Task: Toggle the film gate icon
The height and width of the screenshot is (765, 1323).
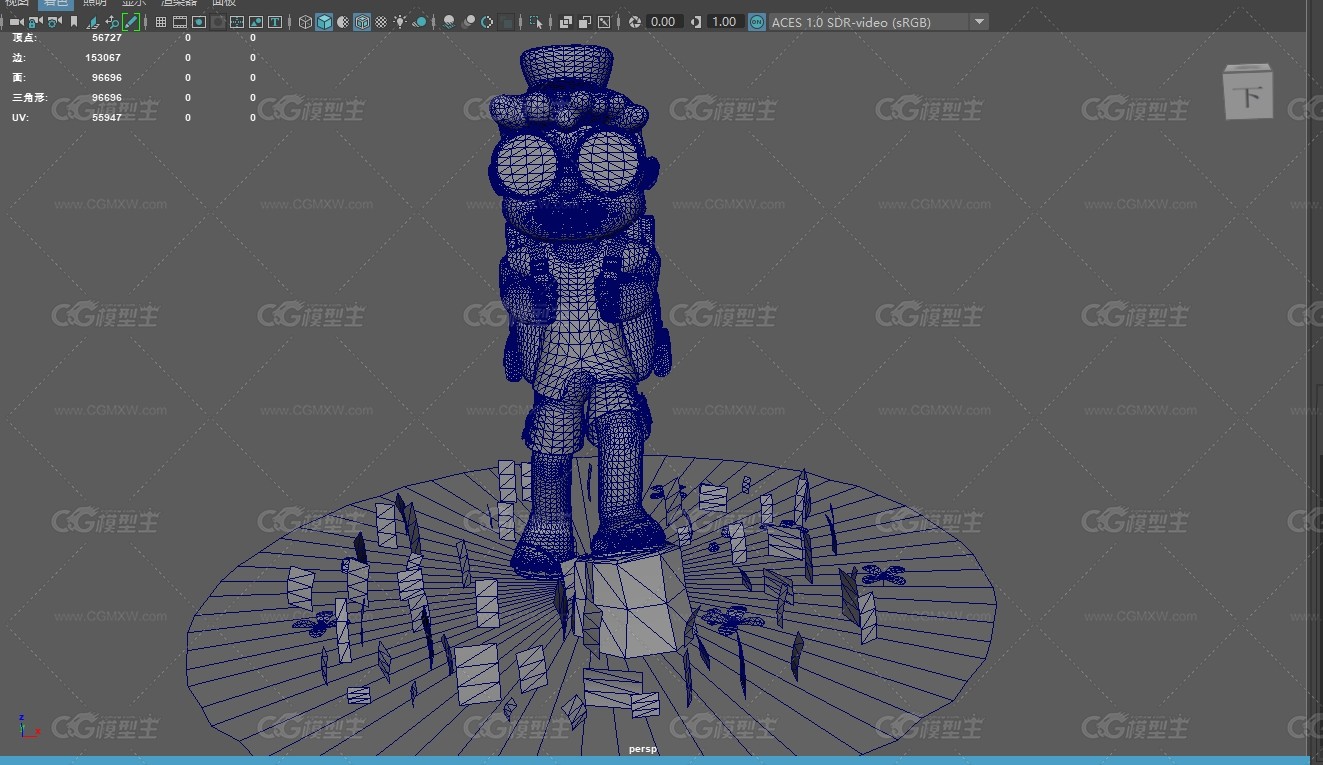Action: [180, 22]
